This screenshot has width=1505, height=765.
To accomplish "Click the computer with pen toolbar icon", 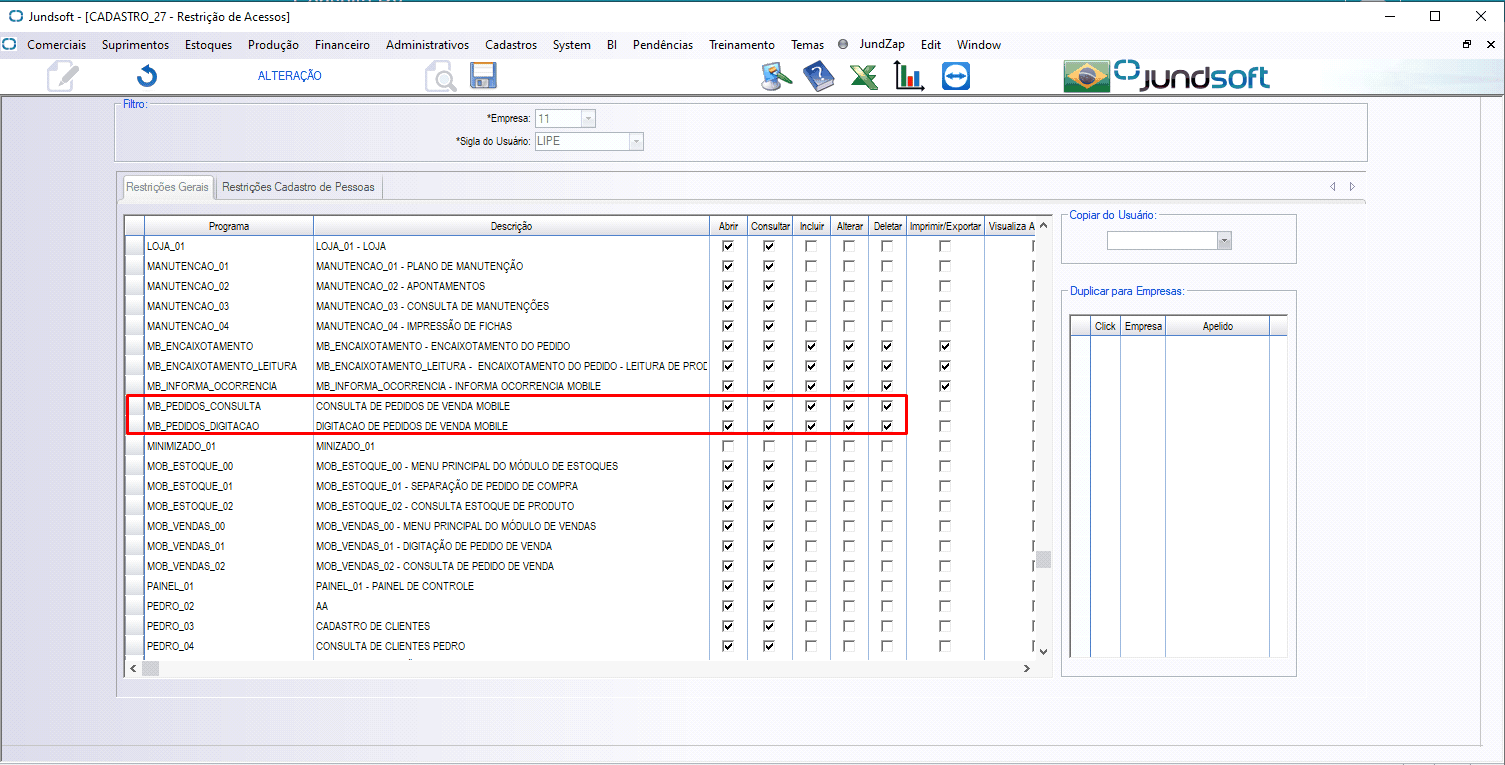I will 776,76.
